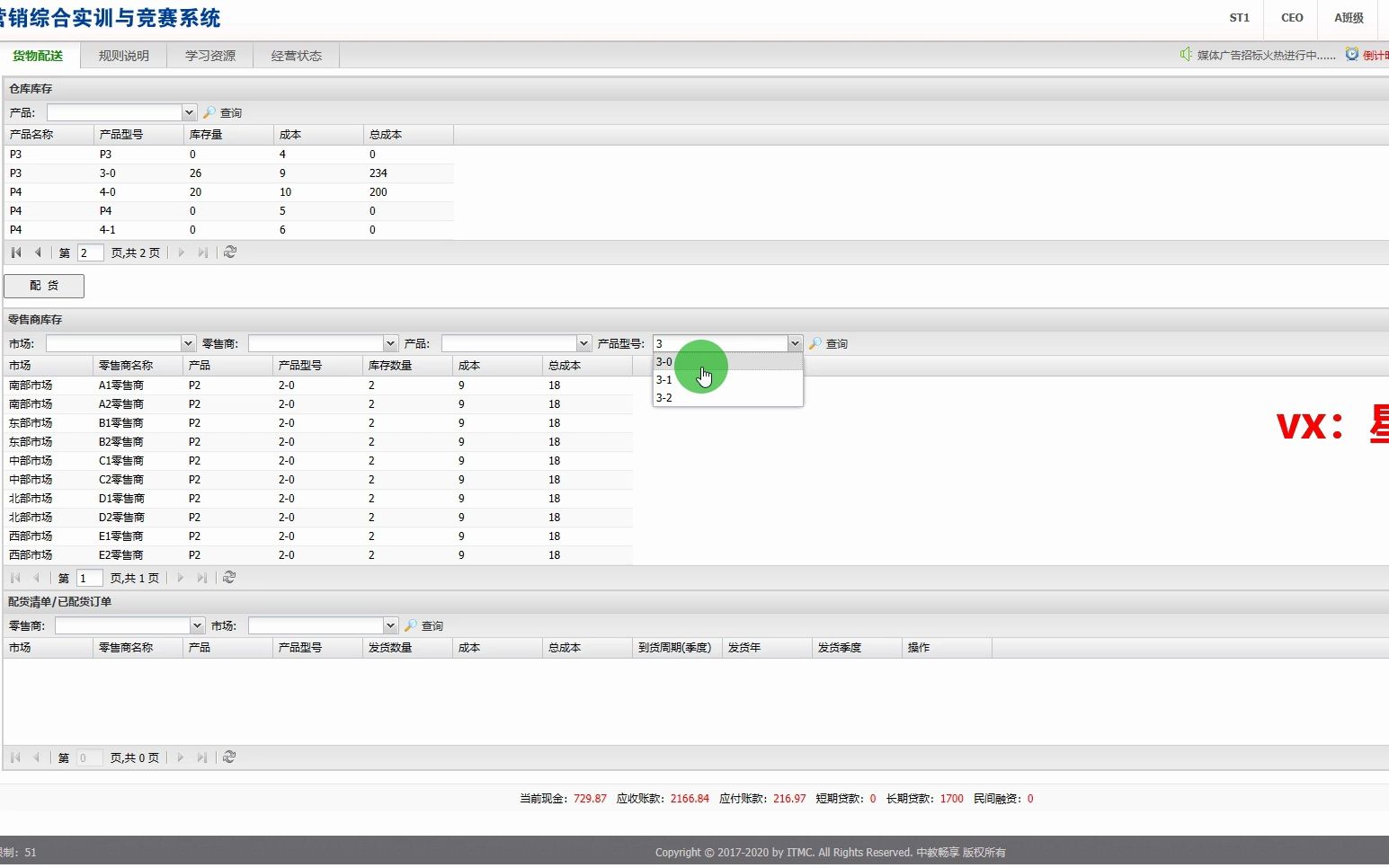Select the D2零售商 row
The image size is (1389, 868).
click(x=318, y=518)
